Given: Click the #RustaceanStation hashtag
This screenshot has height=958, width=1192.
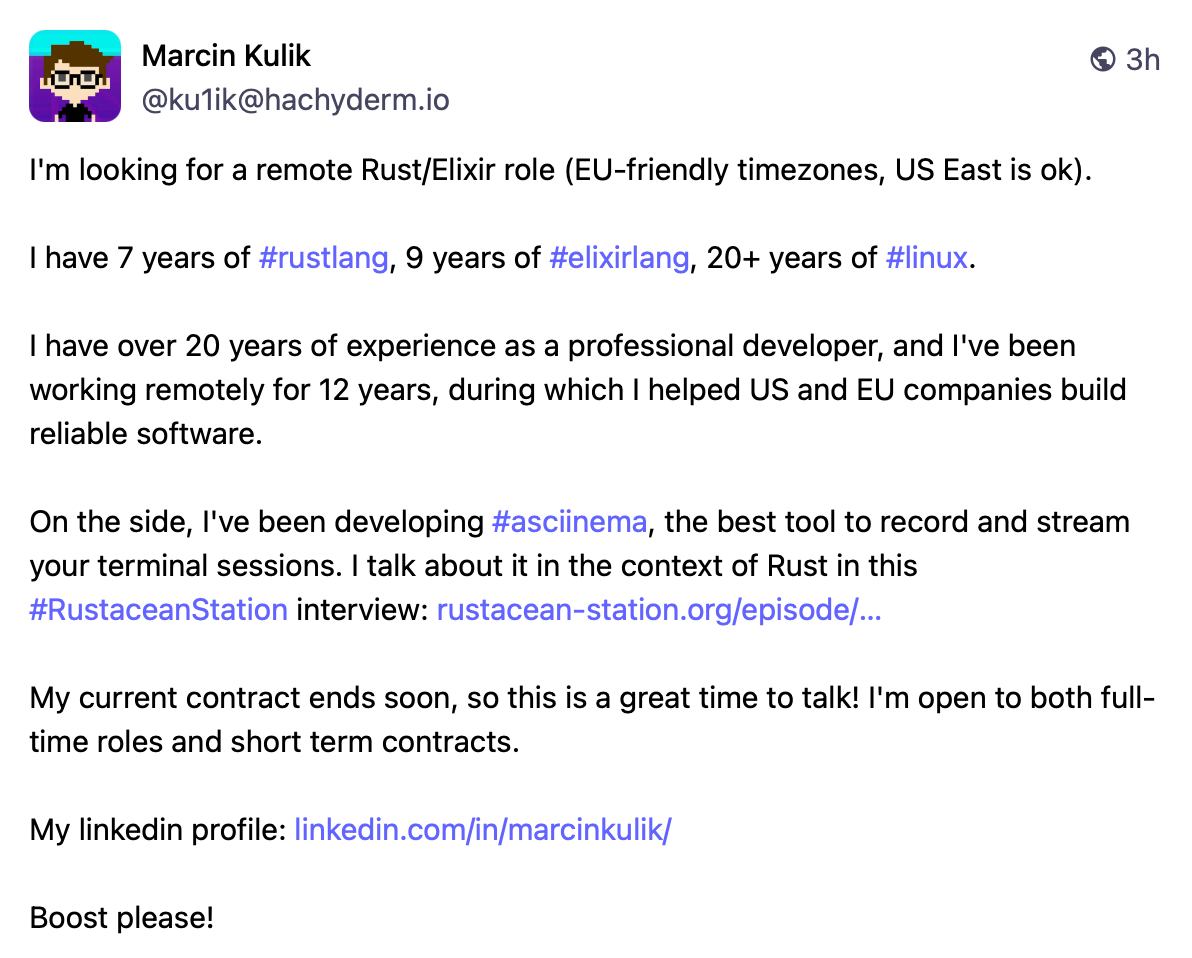Looking at the screenshot, I should point(159,610).
